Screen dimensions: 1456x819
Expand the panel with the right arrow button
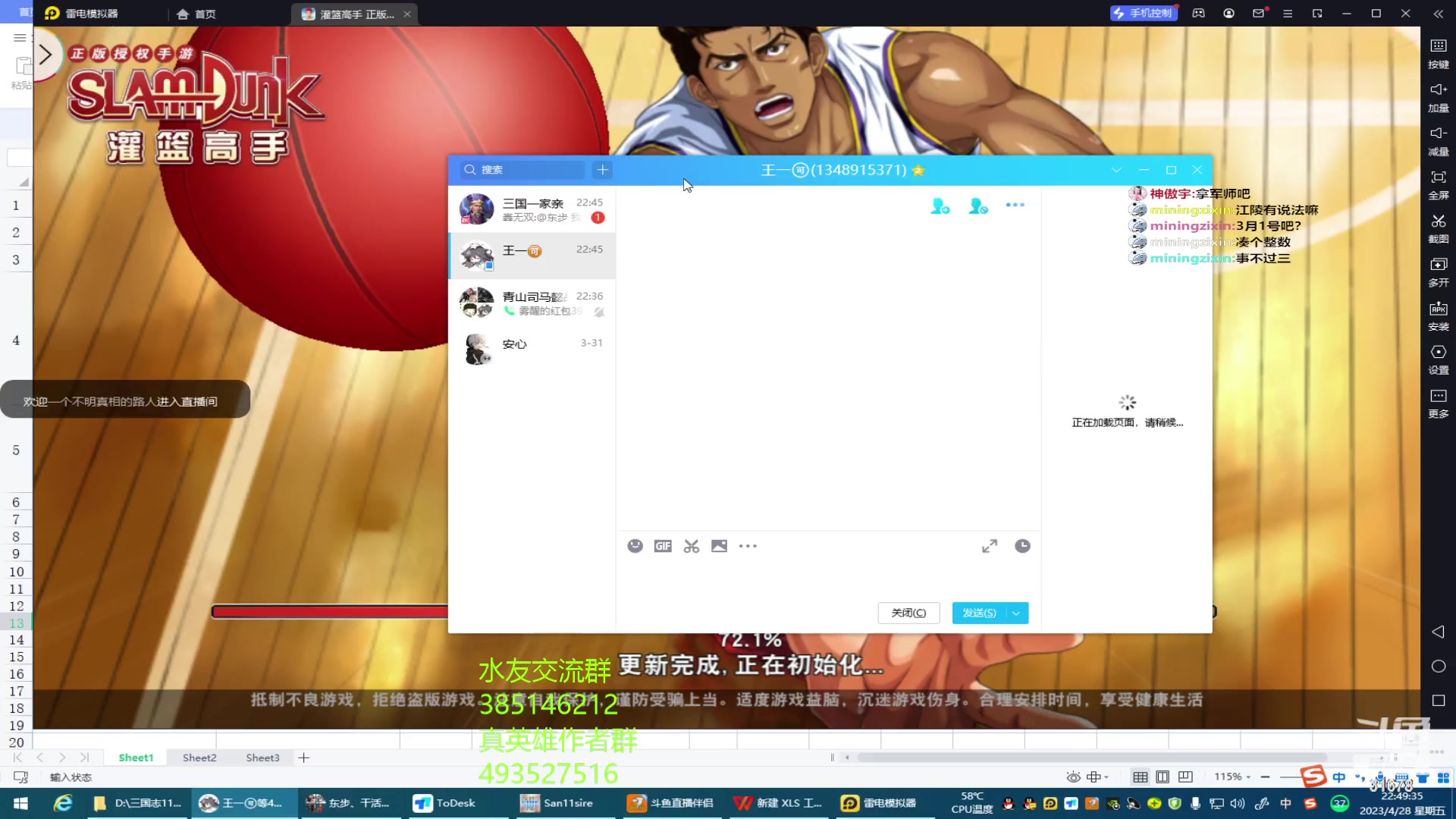click(x=45, y=55)
